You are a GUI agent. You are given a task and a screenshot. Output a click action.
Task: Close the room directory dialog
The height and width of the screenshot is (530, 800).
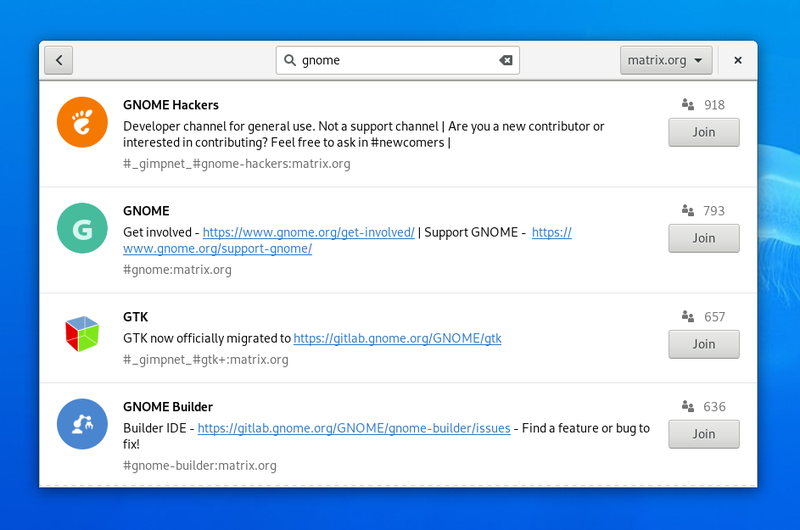(738, 60)
